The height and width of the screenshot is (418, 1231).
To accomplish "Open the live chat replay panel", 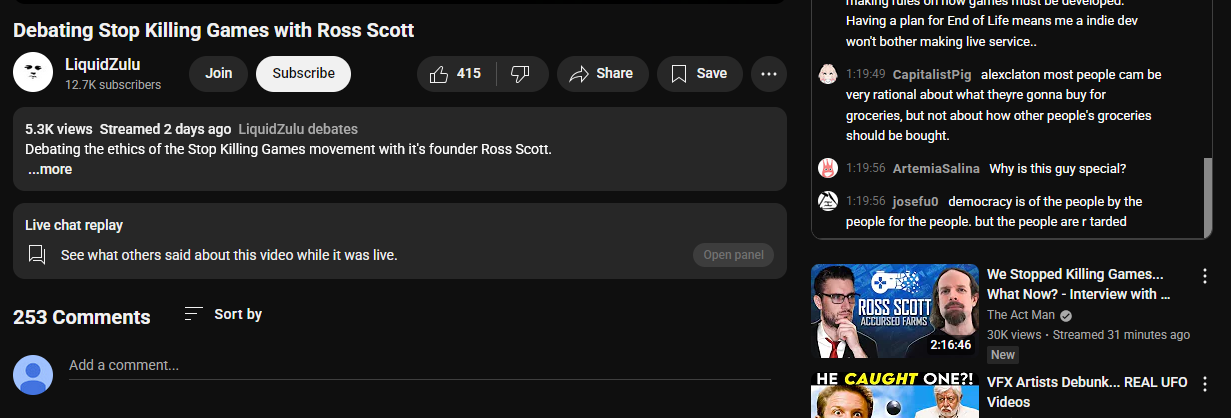I will coord(733,255).
